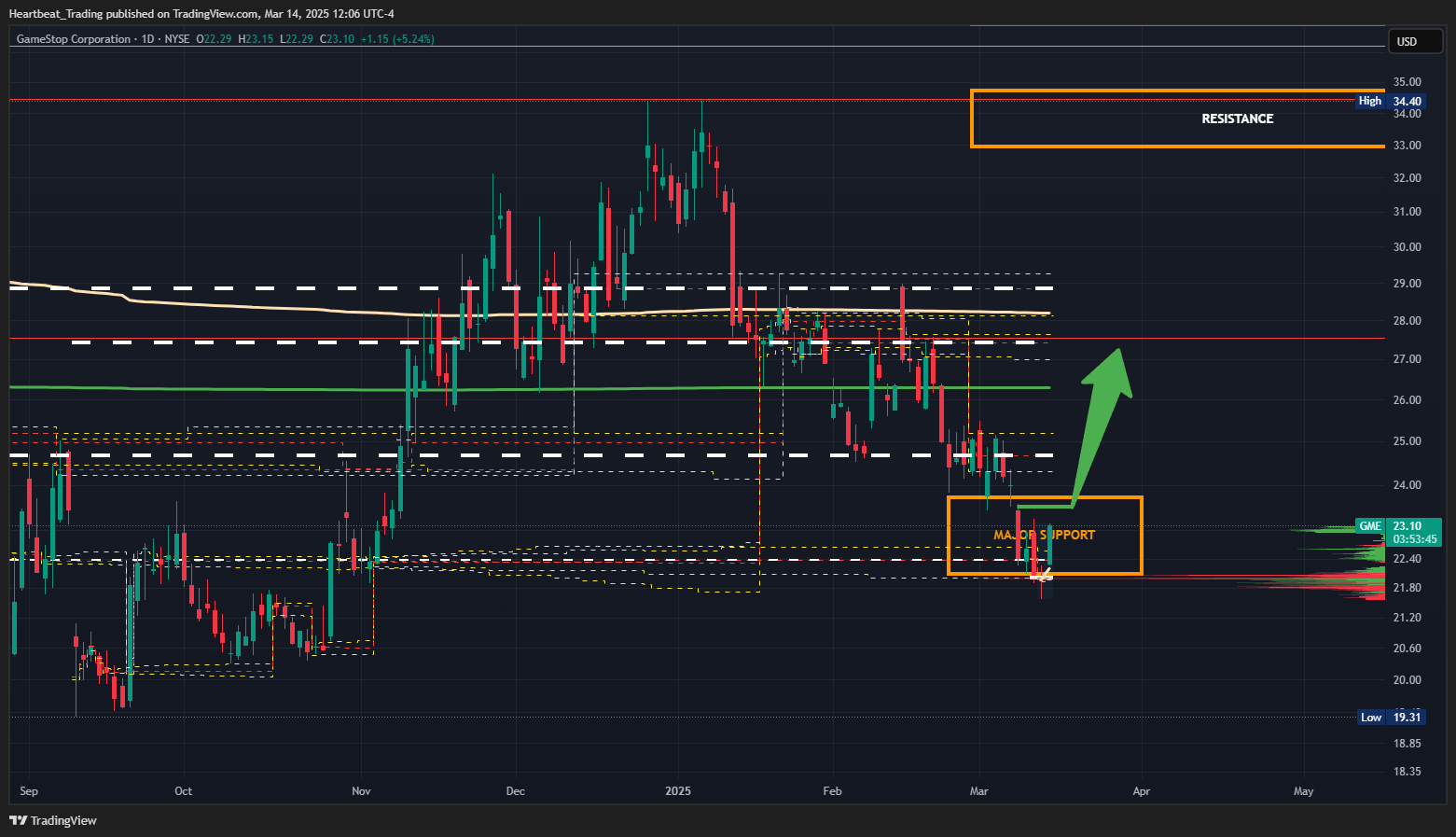The width and height of the screenshot is (1456, 837).
Task: Click 32.00 on the price scale
Action: [x=1407, y=178]
